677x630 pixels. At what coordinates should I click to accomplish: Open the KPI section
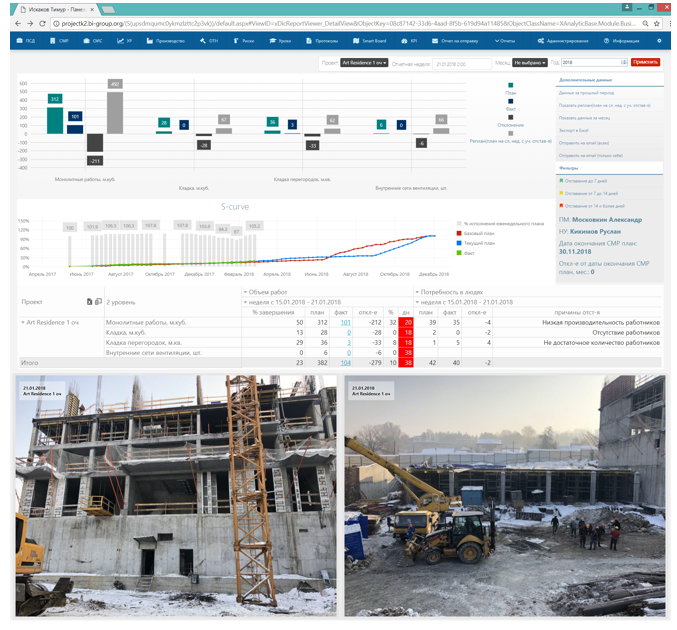point(409,41)
